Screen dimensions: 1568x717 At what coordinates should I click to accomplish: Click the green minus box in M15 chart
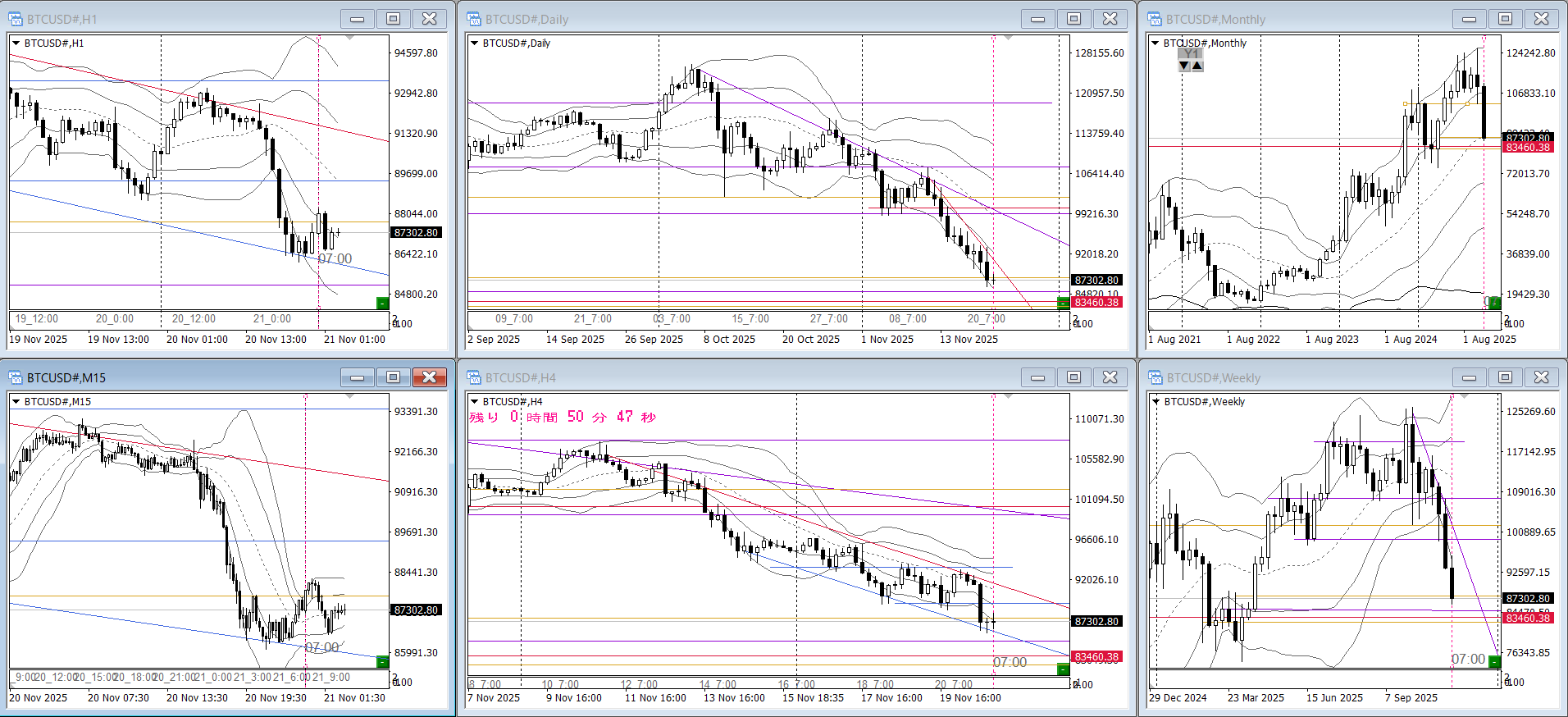tap(382, 662)
